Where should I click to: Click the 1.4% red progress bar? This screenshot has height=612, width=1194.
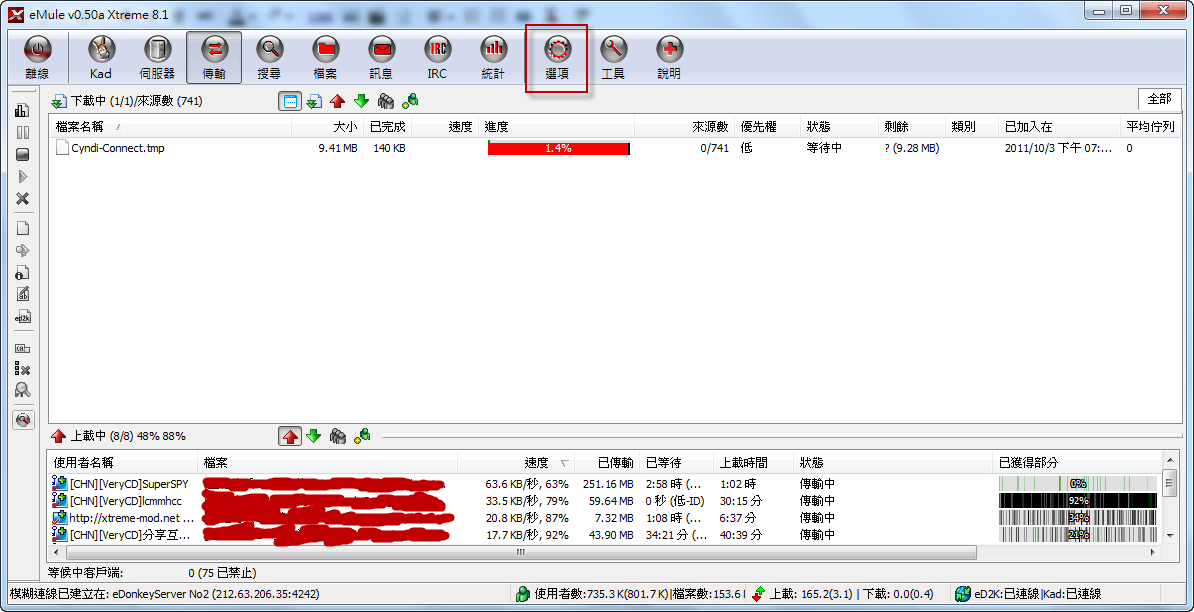559,148
